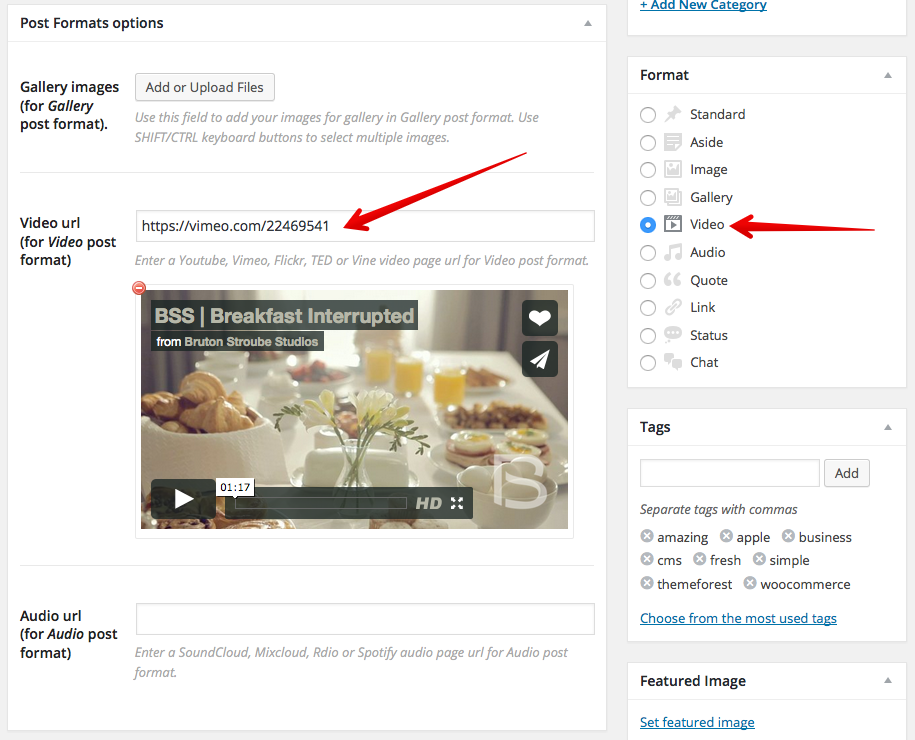Select the Gallery post format
This screenshot has width=915, height=740.
pyautogui.click(x=648, y=198)
